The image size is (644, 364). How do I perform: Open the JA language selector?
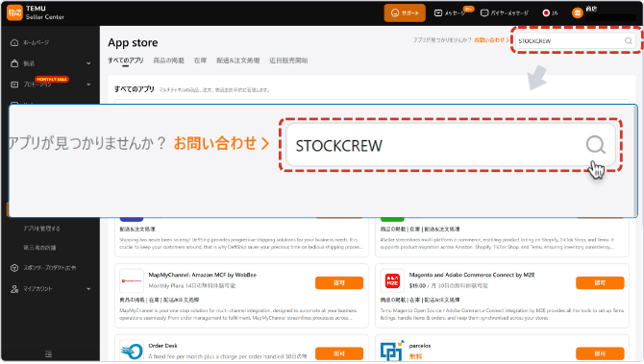pos(550,13)
